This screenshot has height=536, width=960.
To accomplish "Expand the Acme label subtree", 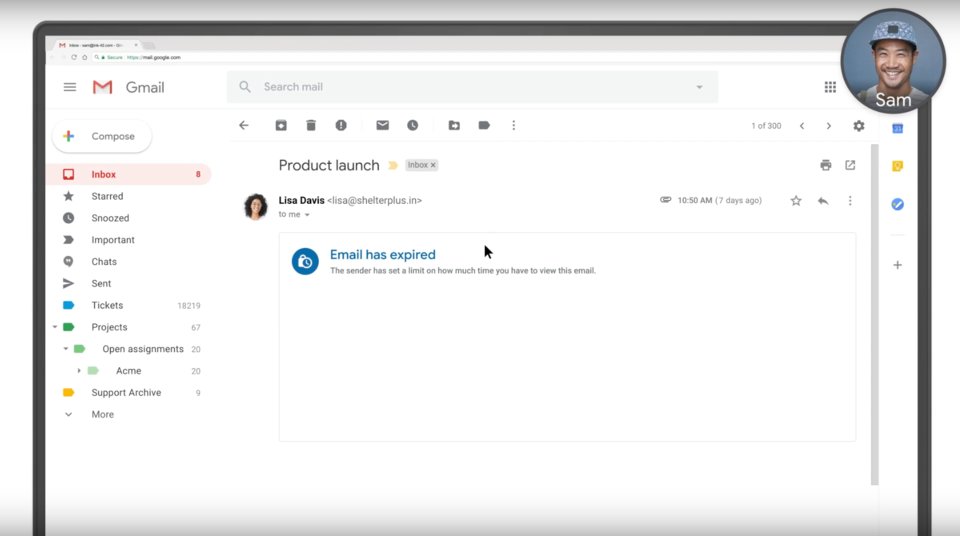I will [79, 371].
